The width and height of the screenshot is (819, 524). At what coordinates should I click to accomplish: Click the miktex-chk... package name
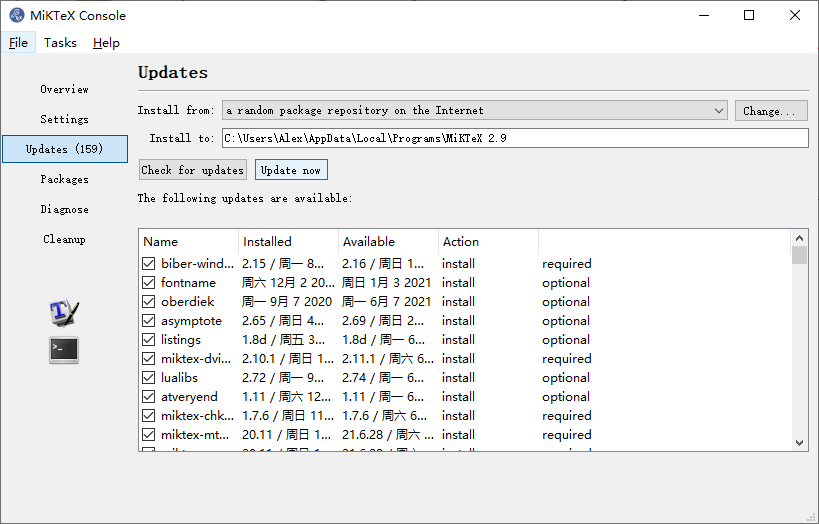197,416
